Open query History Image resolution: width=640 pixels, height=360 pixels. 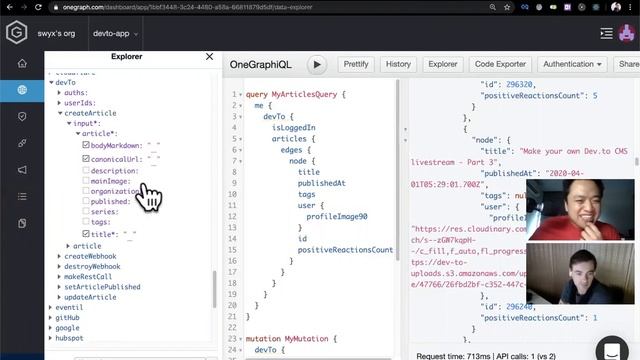tap(398, 64)
